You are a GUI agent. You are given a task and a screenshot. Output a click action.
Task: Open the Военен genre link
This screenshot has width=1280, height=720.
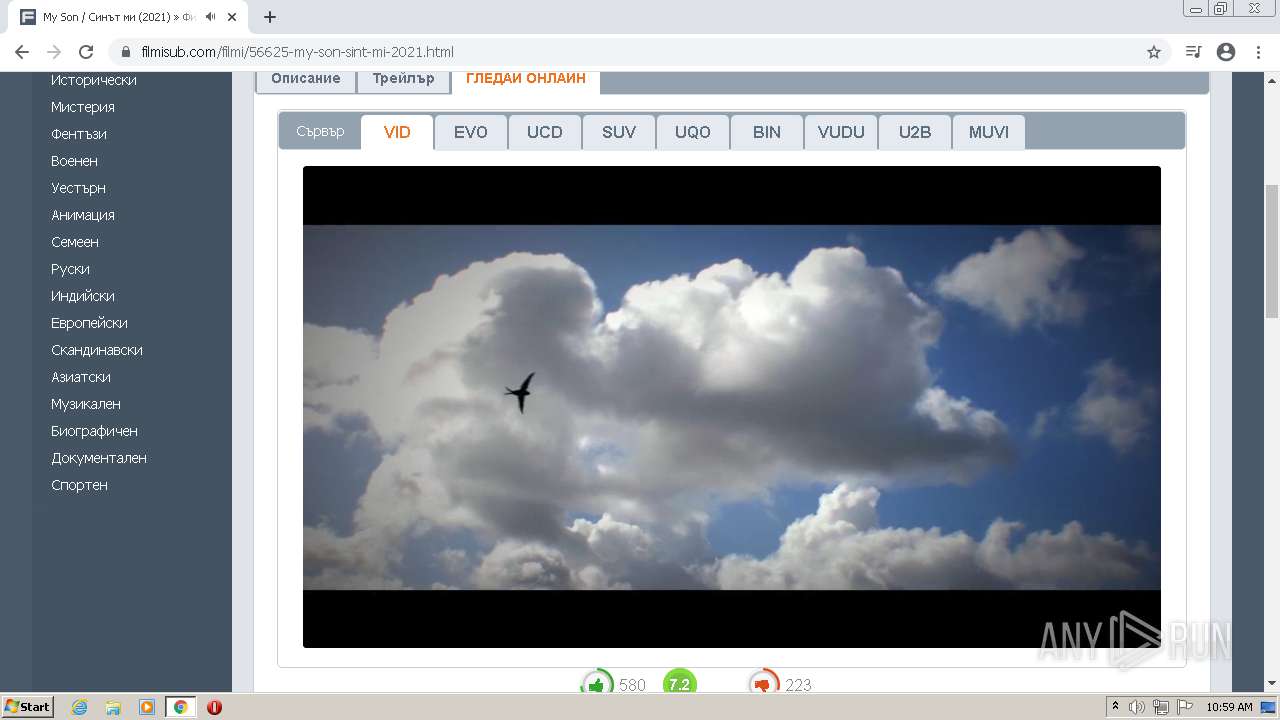[74, 161]
